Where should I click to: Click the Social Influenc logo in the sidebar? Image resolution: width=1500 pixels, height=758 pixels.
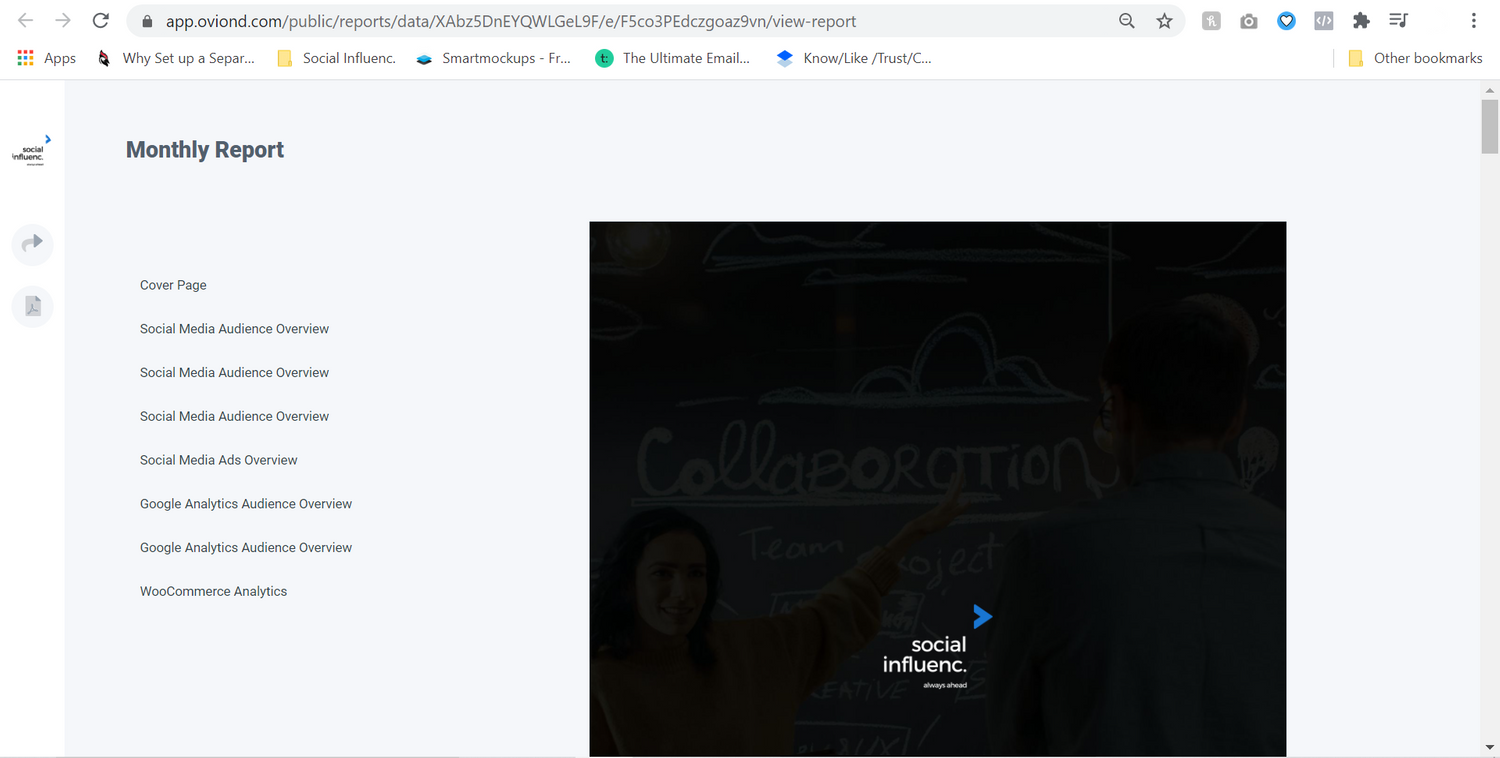(x=30, y=150)
